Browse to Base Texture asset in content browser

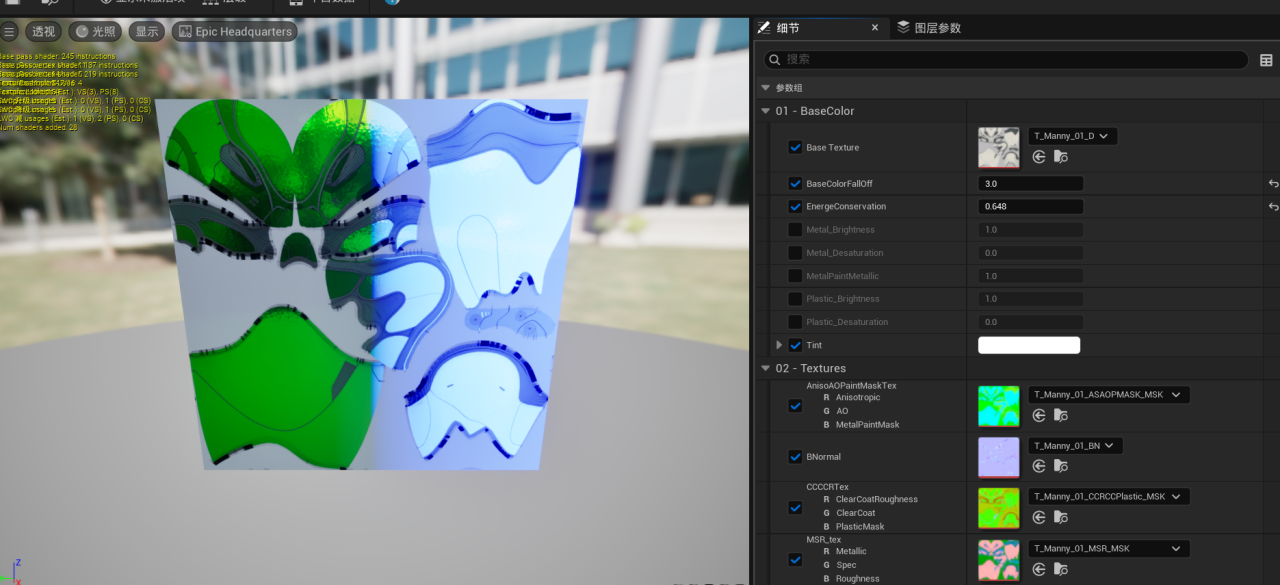click(1060, 157)
